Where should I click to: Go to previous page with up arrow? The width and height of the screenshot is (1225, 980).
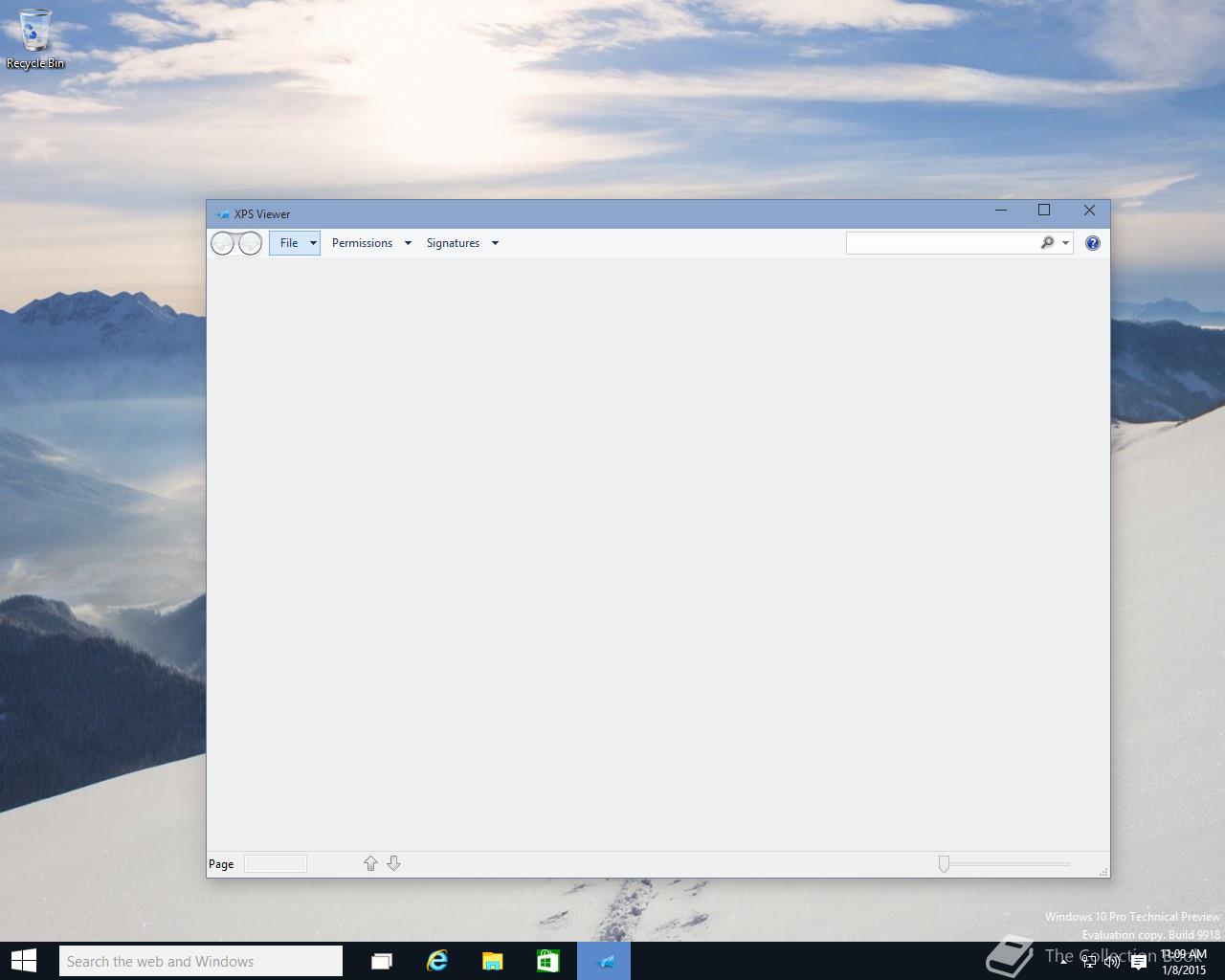tap(370, 863)
